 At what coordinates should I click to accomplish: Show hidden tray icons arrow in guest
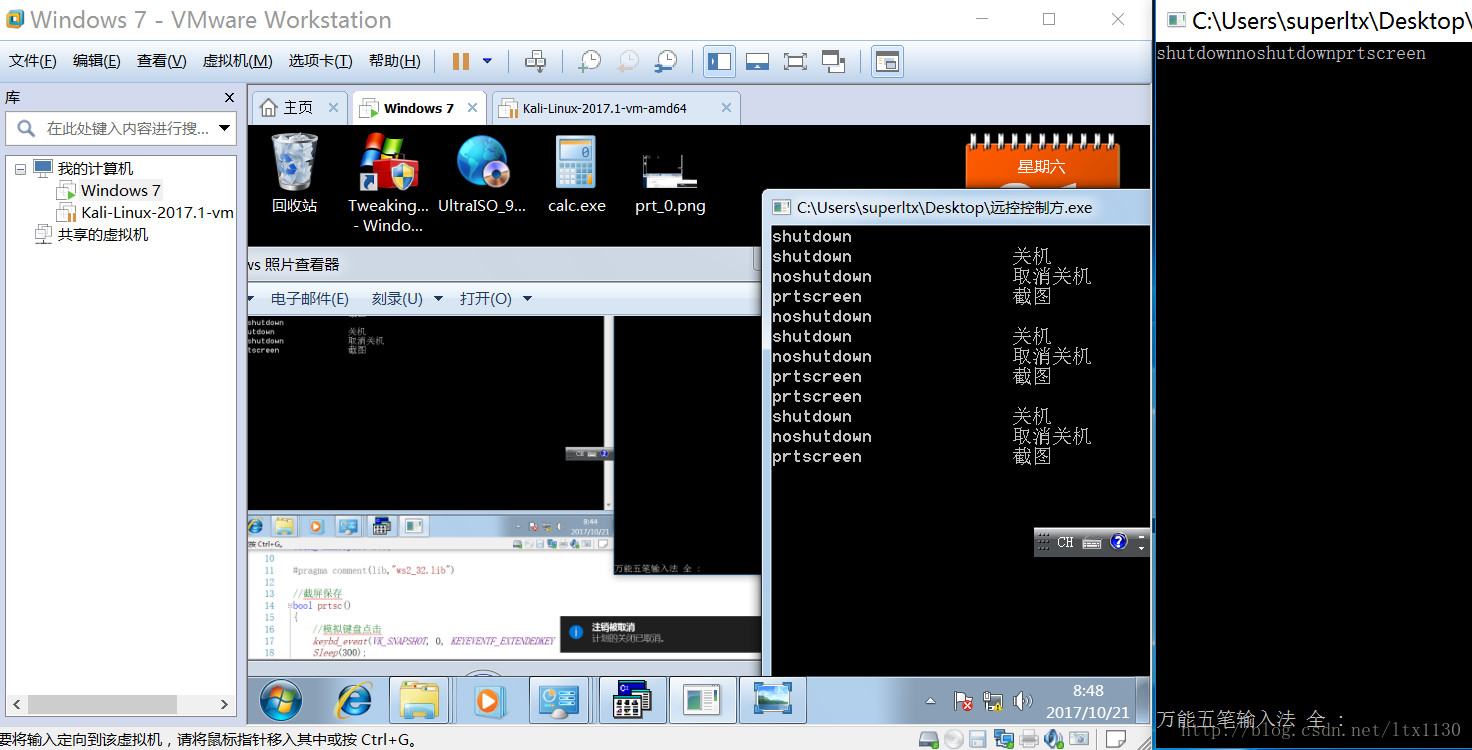click(x=931, y=701)
